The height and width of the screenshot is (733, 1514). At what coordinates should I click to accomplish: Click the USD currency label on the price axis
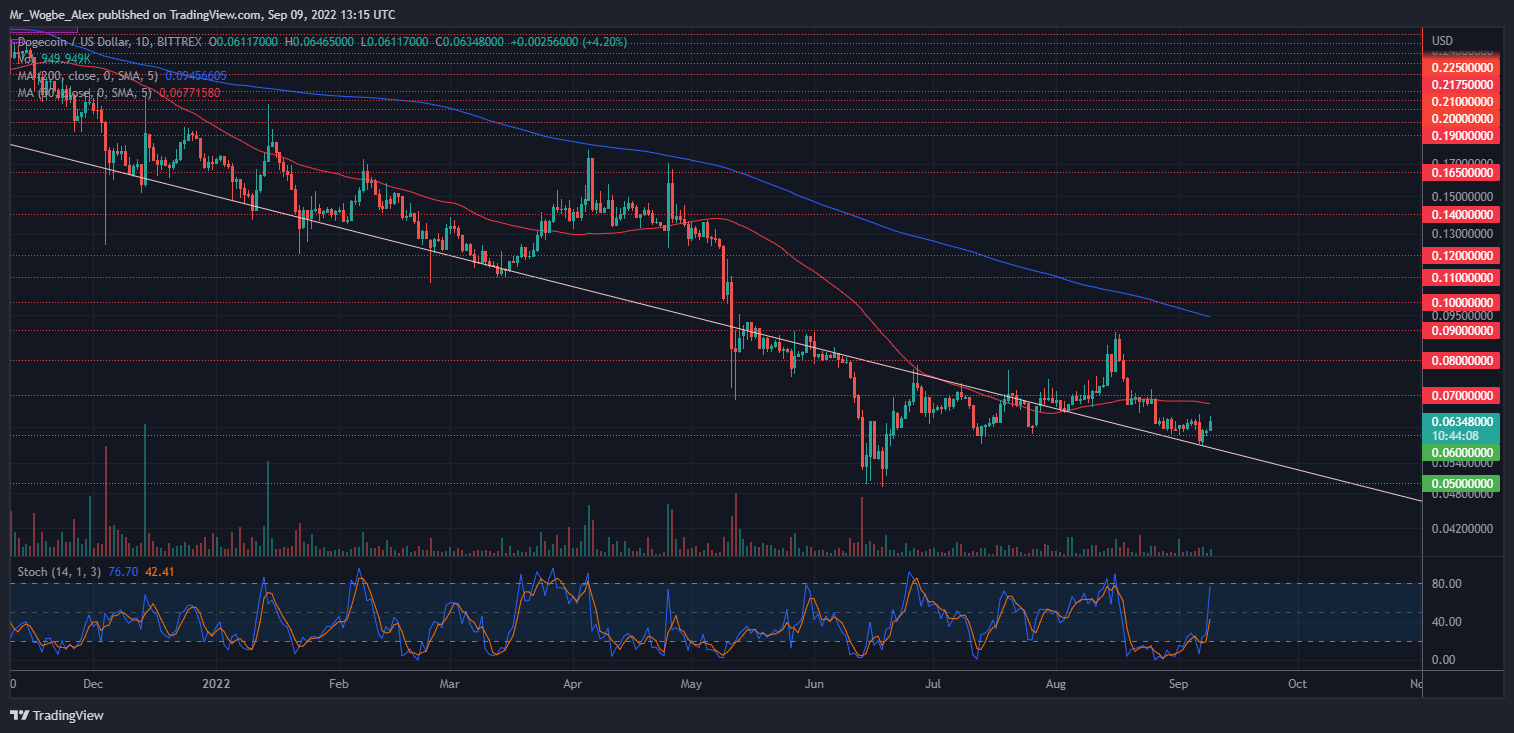(1442, 41)
